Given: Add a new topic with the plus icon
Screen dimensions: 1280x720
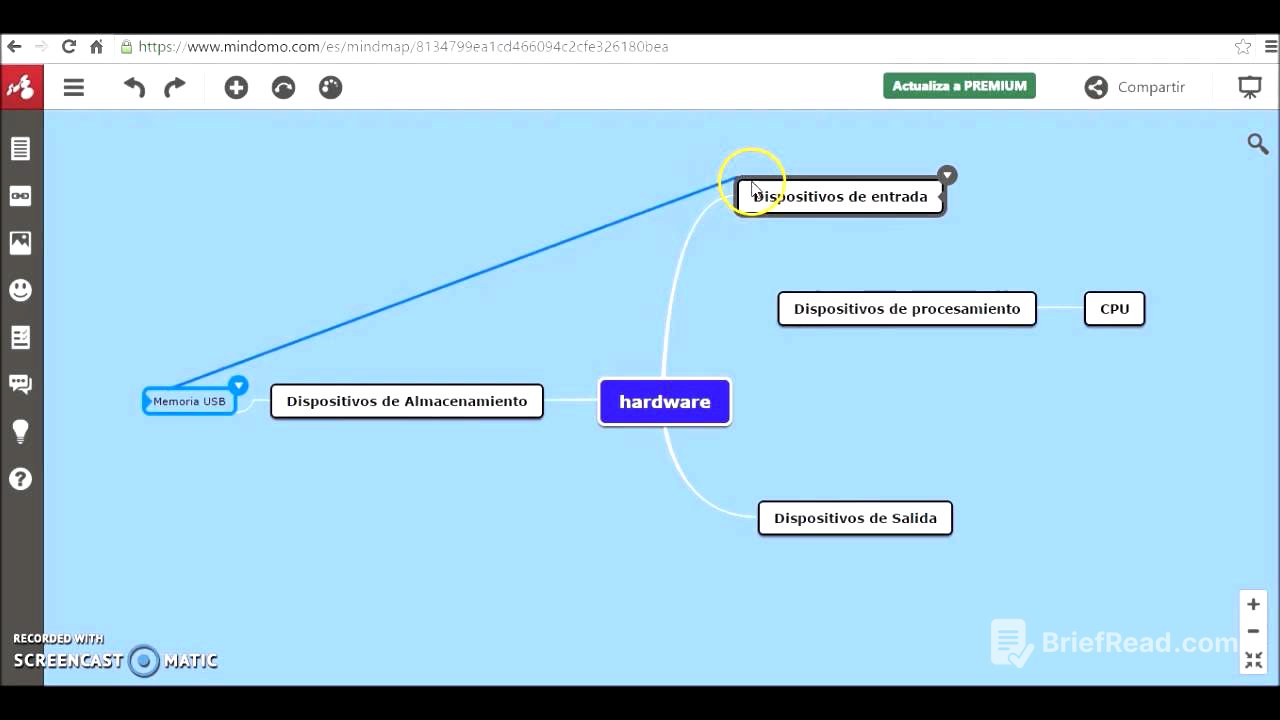Looking at the screenshot, I should [x=236, y=87].
